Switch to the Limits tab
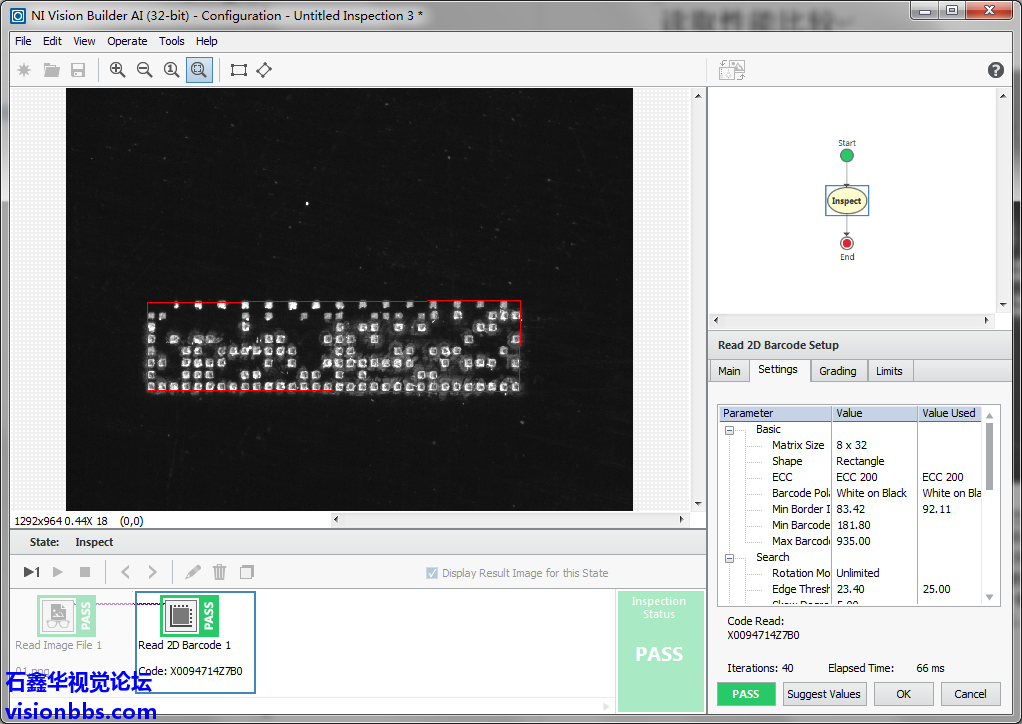1022x724 pixels. pyautogui.click(x=889, y=371)
